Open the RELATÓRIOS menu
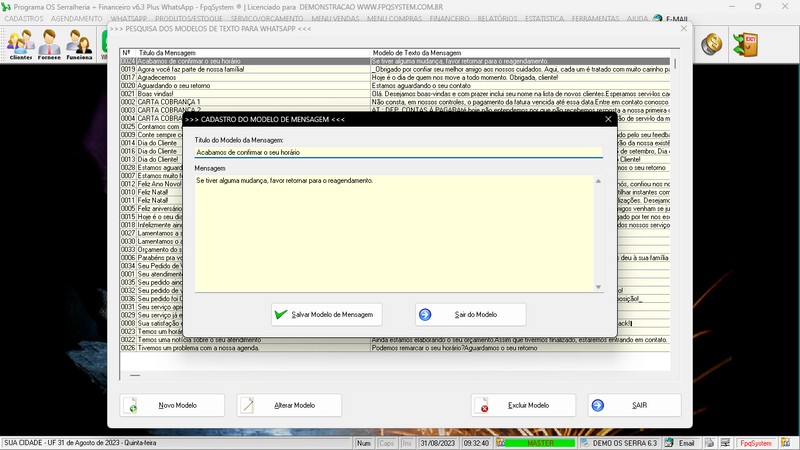Screen dimensions: 800x450 click(x=497, y=18)
